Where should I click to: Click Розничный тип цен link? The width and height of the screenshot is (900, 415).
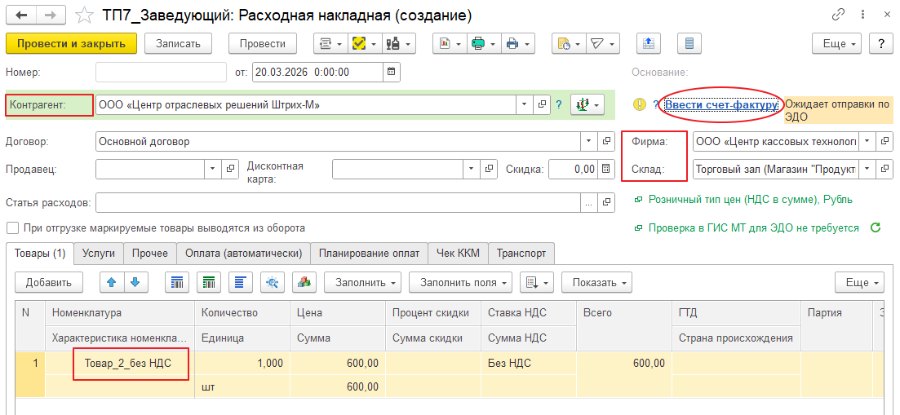(x=750, y=200)
